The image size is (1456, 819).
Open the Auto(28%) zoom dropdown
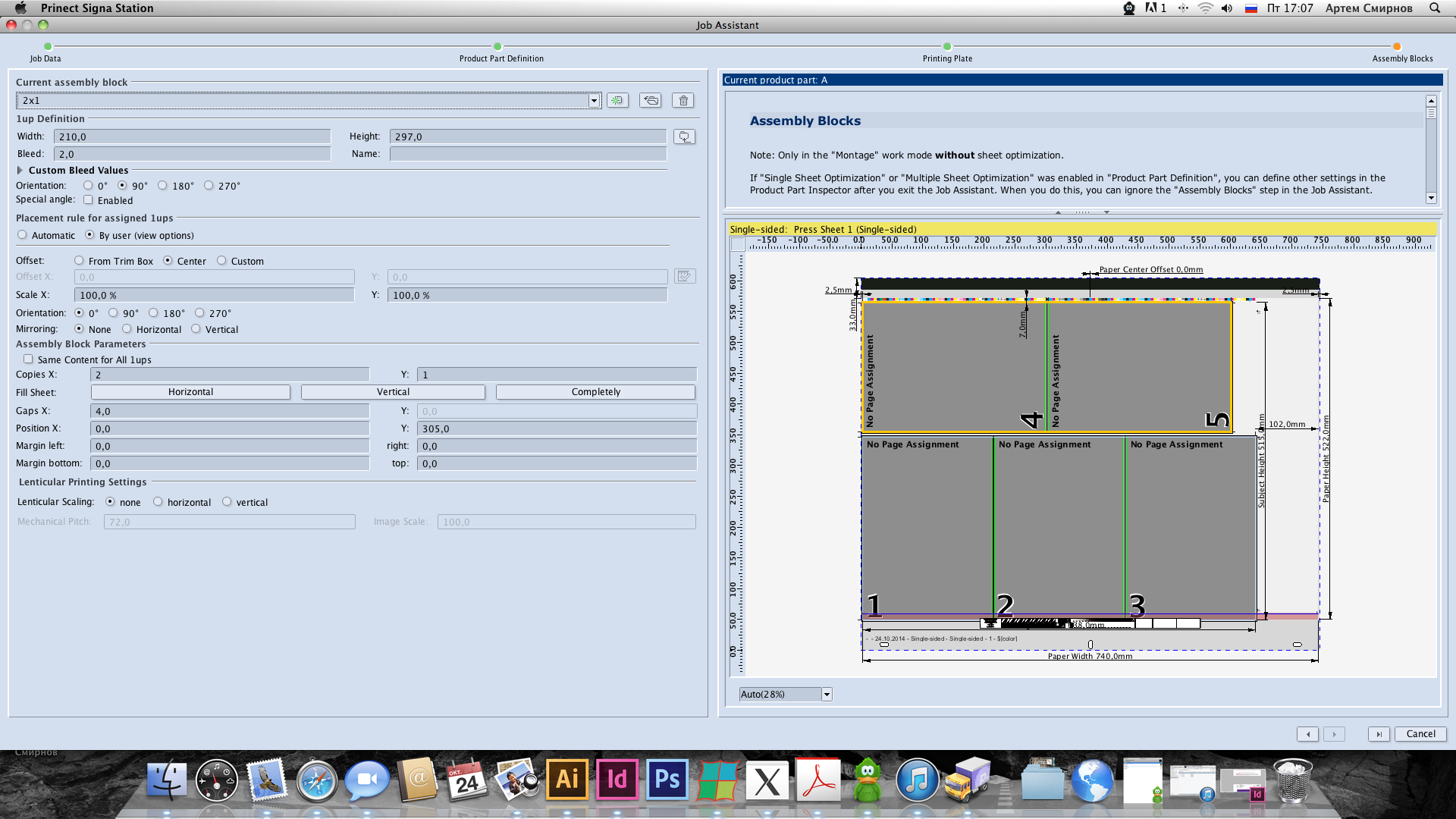point(827,695)
